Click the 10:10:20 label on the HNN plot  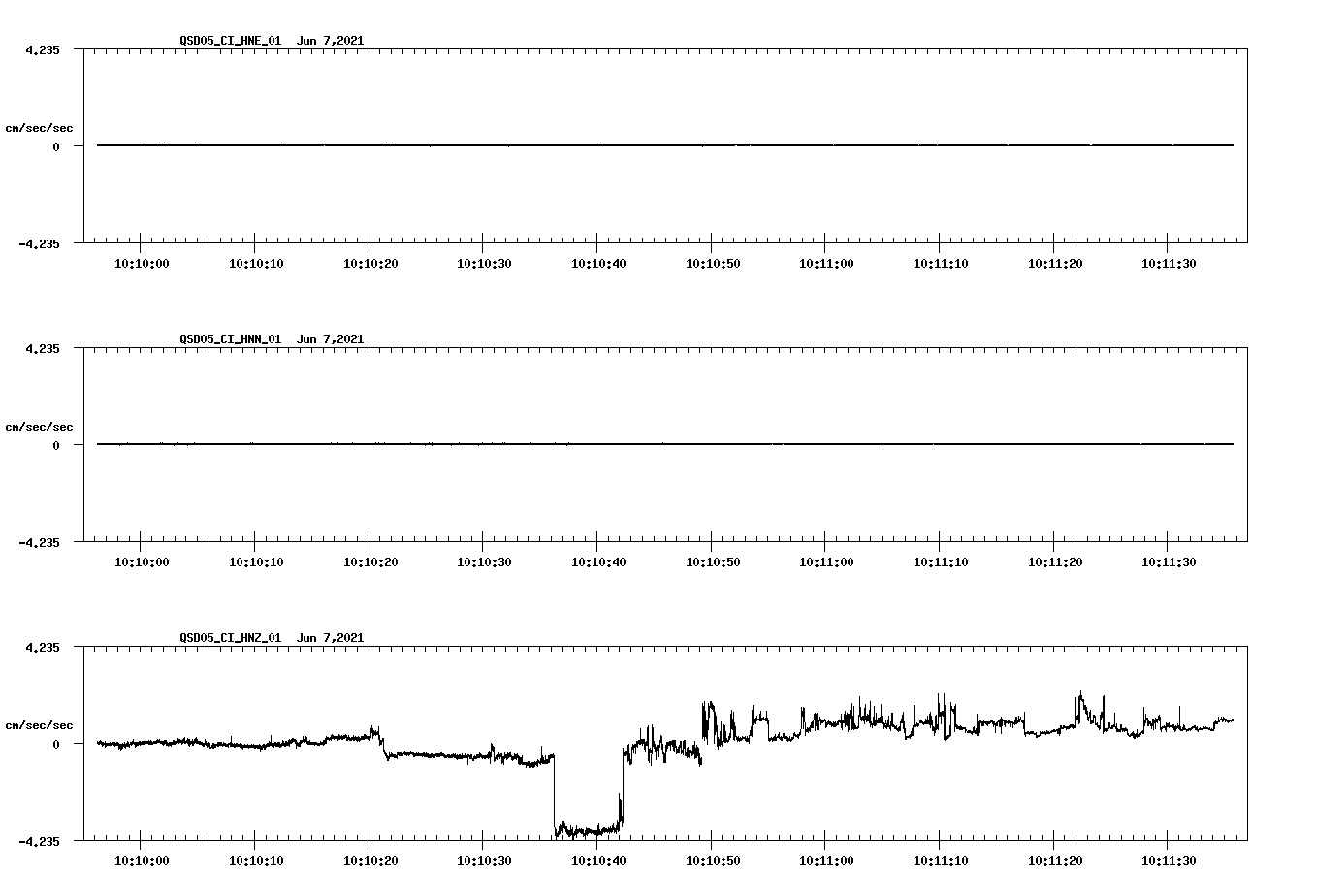click(x=369, y=562)
